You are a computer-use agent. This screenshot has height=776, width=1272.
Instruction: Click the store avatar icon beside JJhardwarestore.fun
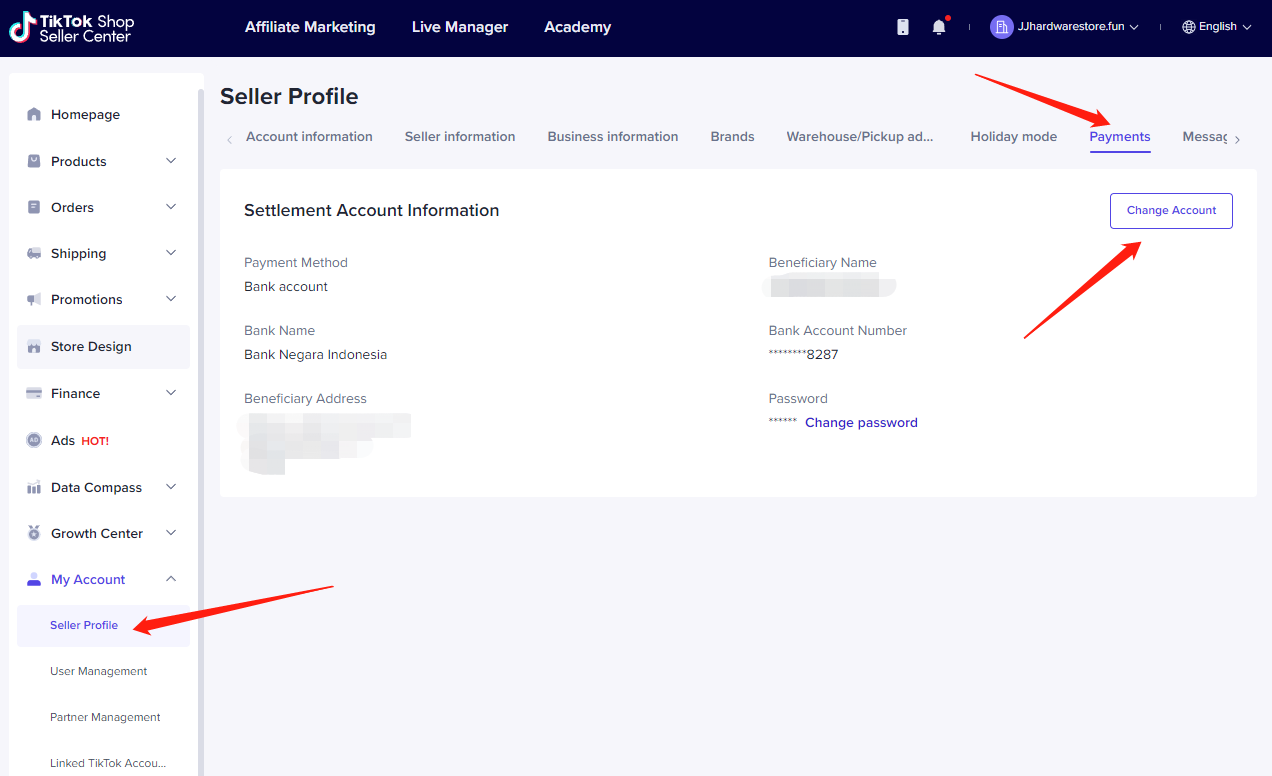(x=1001, y=27)
